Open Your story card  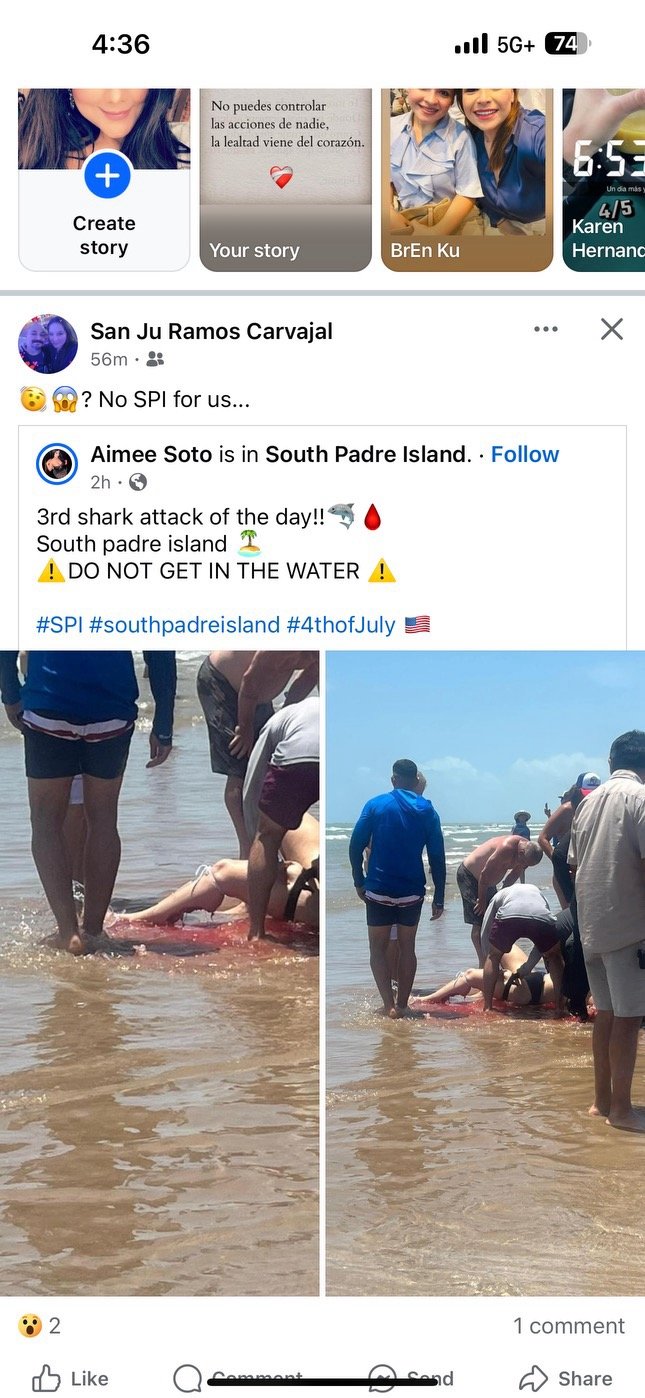point(286,180)
